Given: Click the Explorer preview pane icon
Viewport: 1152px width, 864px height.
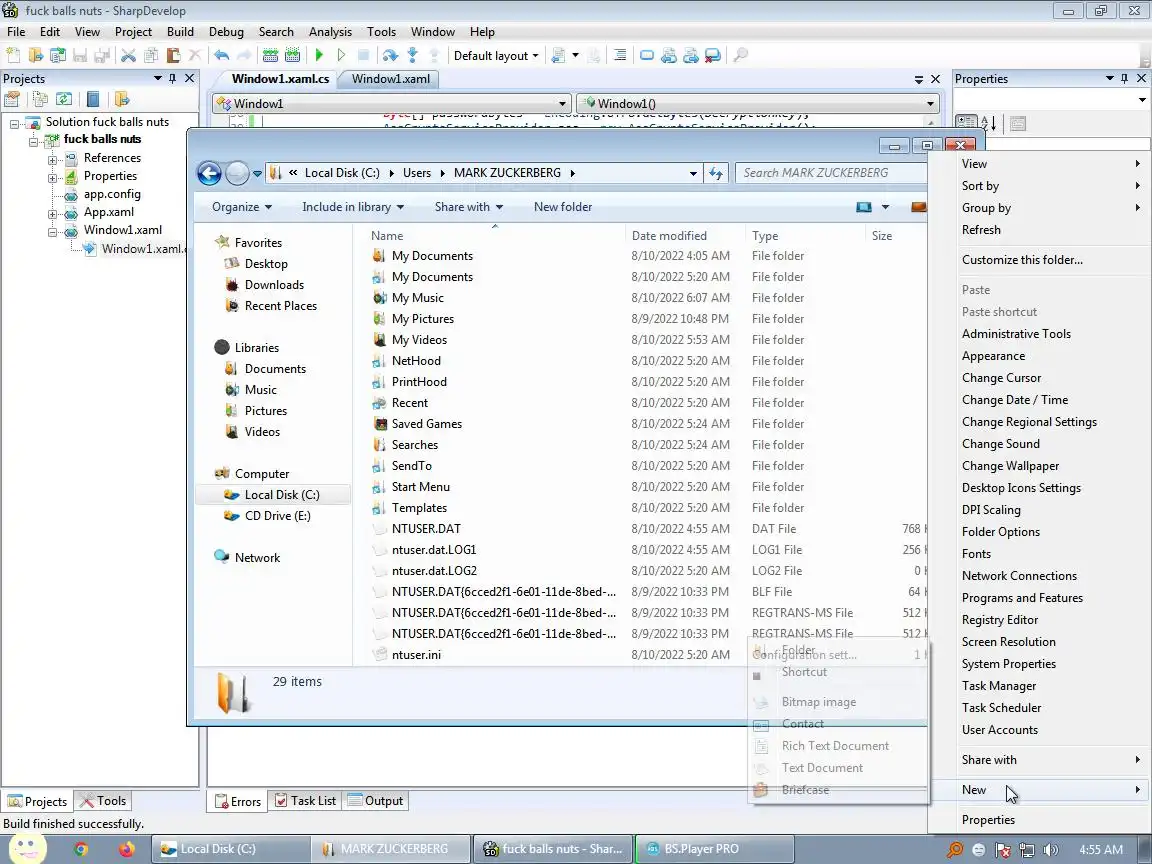Looking at the screenshot, I should tap(918, 207).
